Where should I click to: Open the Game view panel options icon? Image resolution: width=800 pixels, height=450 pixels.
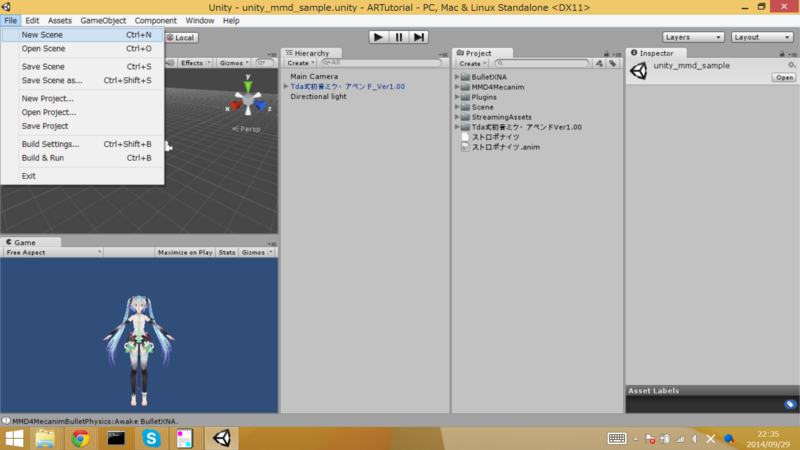click(272, 243)
